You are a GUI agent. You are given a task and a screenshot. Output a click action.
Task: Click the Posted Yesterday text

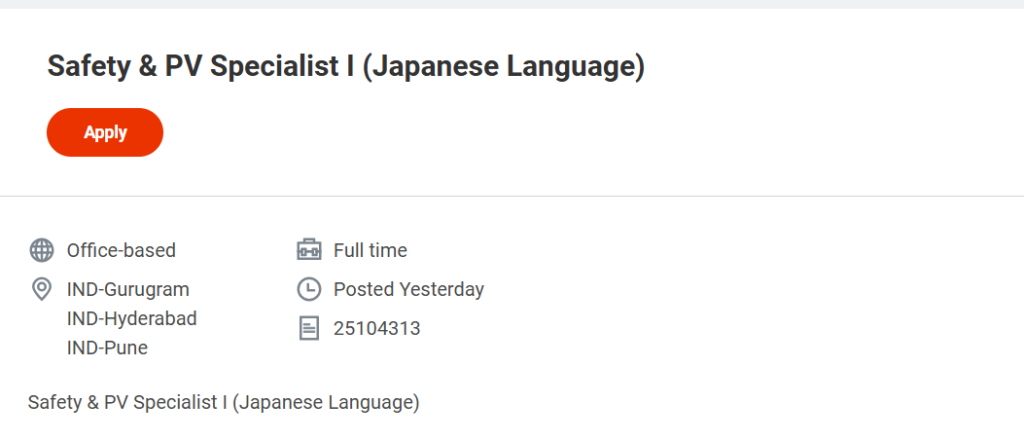409,290
